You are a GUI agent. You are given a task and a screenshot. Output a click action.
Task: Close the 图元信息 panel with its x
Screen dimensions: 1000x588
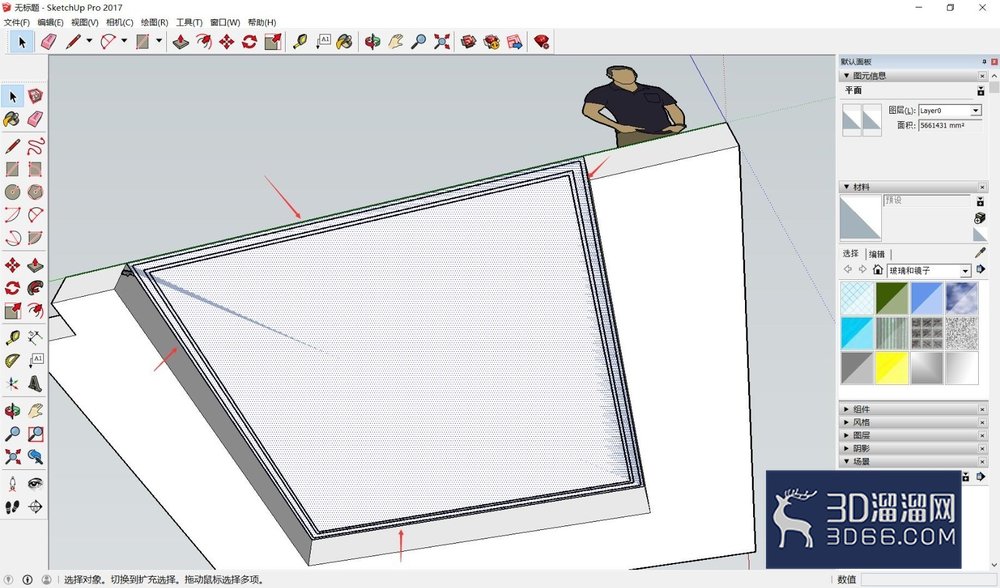tap(982, 76)
